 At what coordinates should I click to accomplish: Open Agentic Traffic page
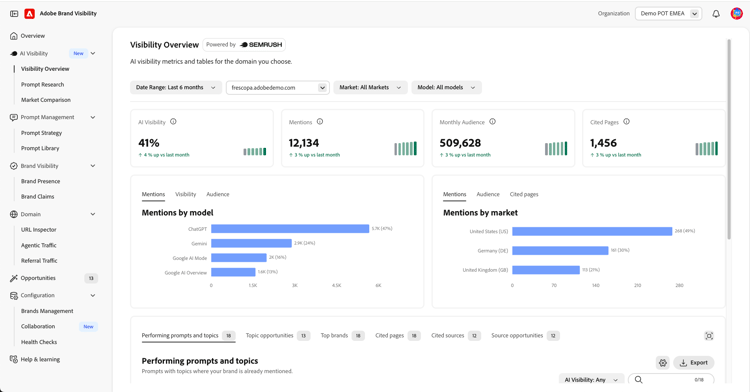tap(39, 245)
